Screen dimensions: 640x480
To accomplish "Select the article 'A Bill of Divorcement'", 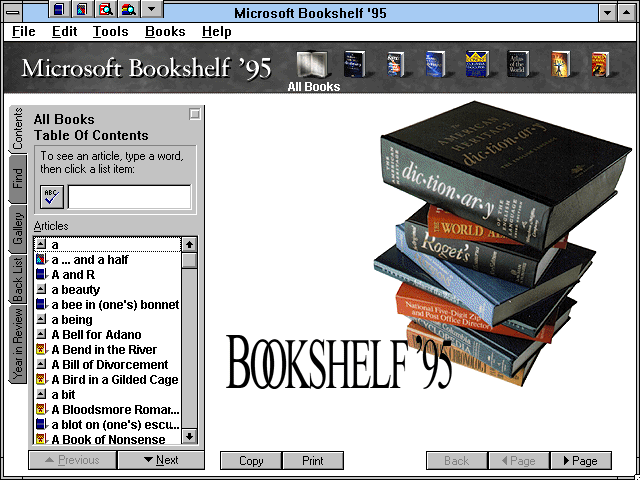I will 110,364.
